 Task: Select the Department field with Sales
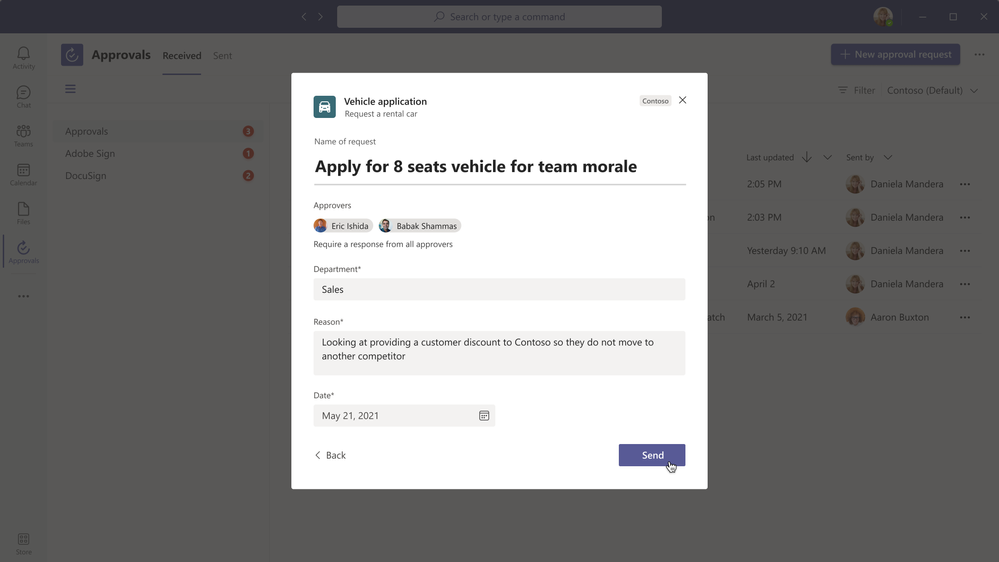tap(500, 289)
